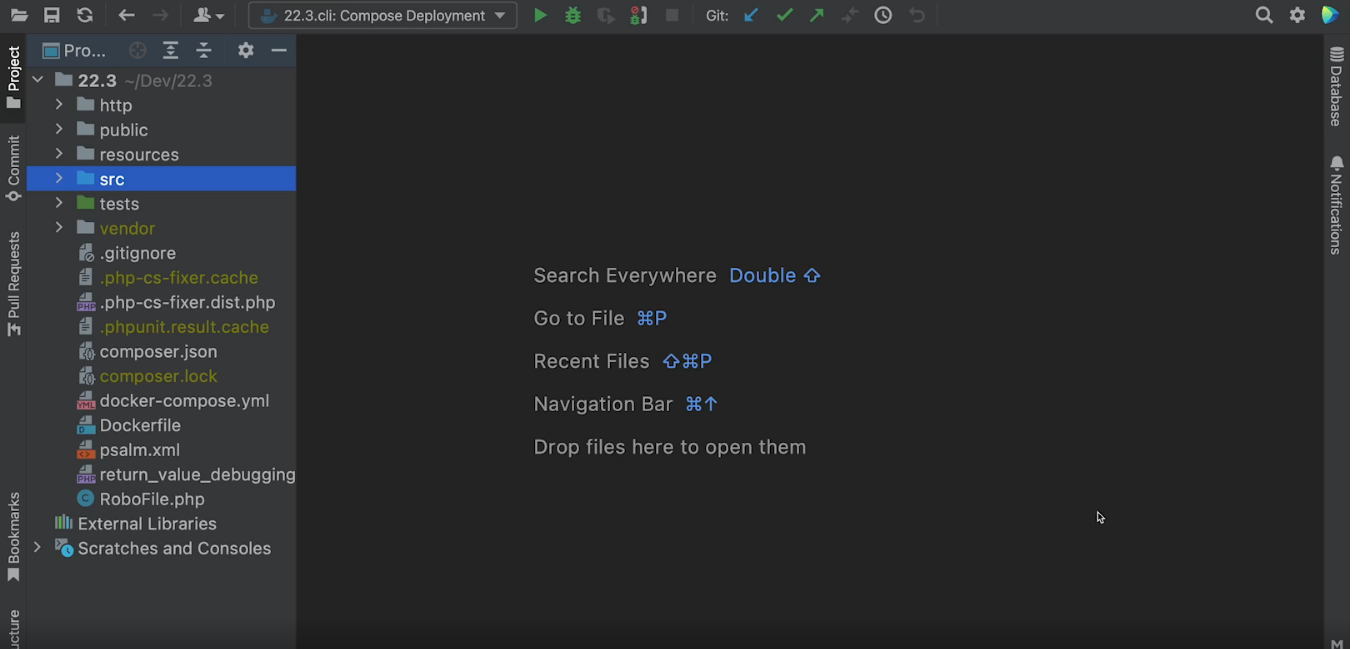
Task: Collapse all nodes in the Project panel
Action: pos(204,50)
